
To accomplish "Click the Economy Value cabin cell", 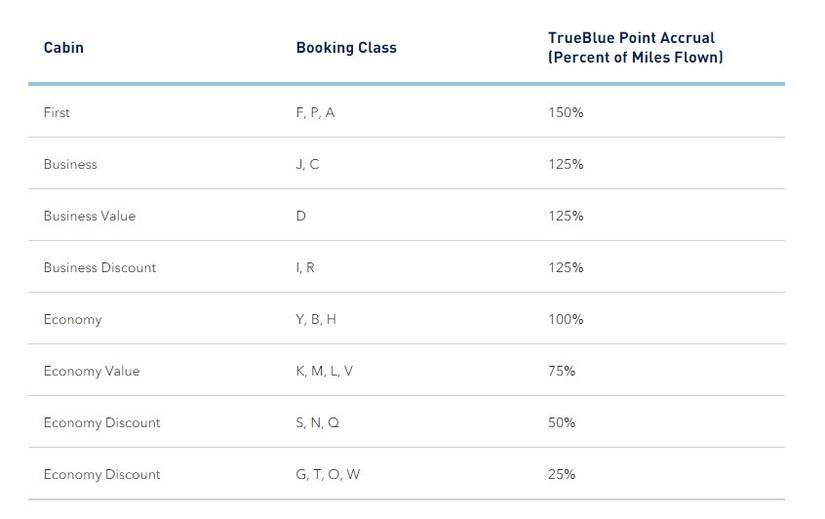I will 91,371.
